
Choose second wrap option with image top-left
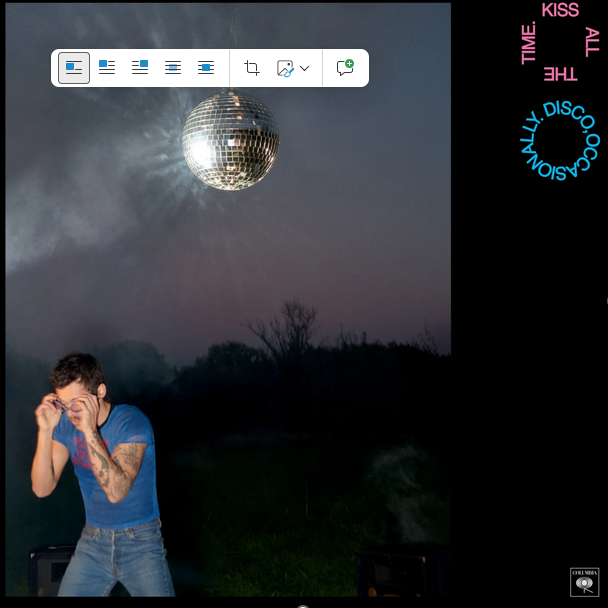click(x=107, y=68)
